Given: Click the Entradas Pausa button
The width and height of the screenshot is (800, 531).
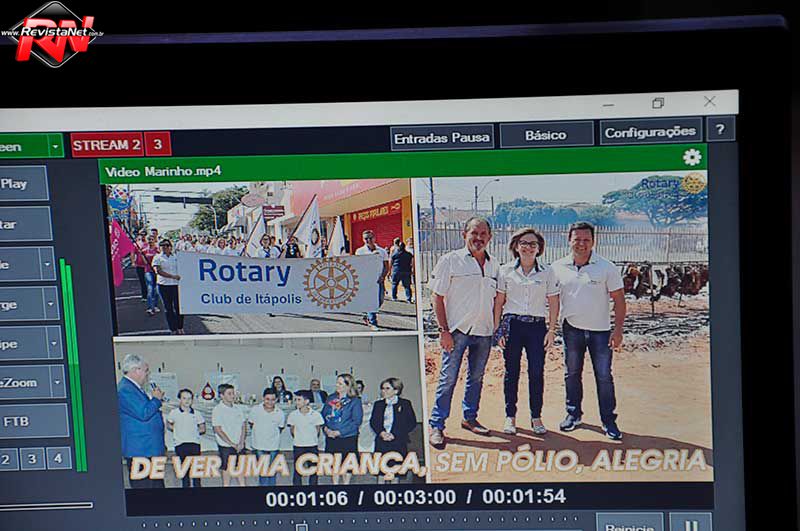Looking at the screenshot, I should [x=442, y=138].
